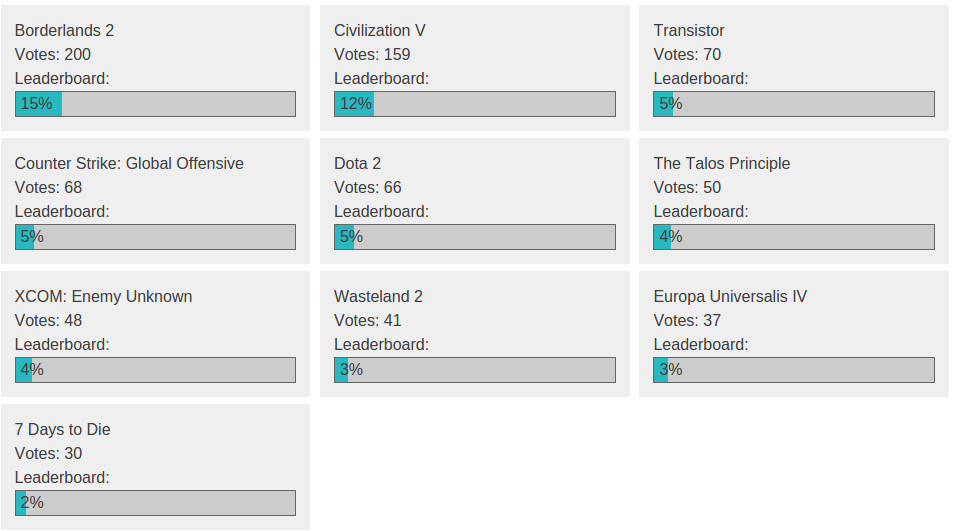Open the Wasteland 2 entry
This screenshot has width=953, height=531.
(378, 296)
